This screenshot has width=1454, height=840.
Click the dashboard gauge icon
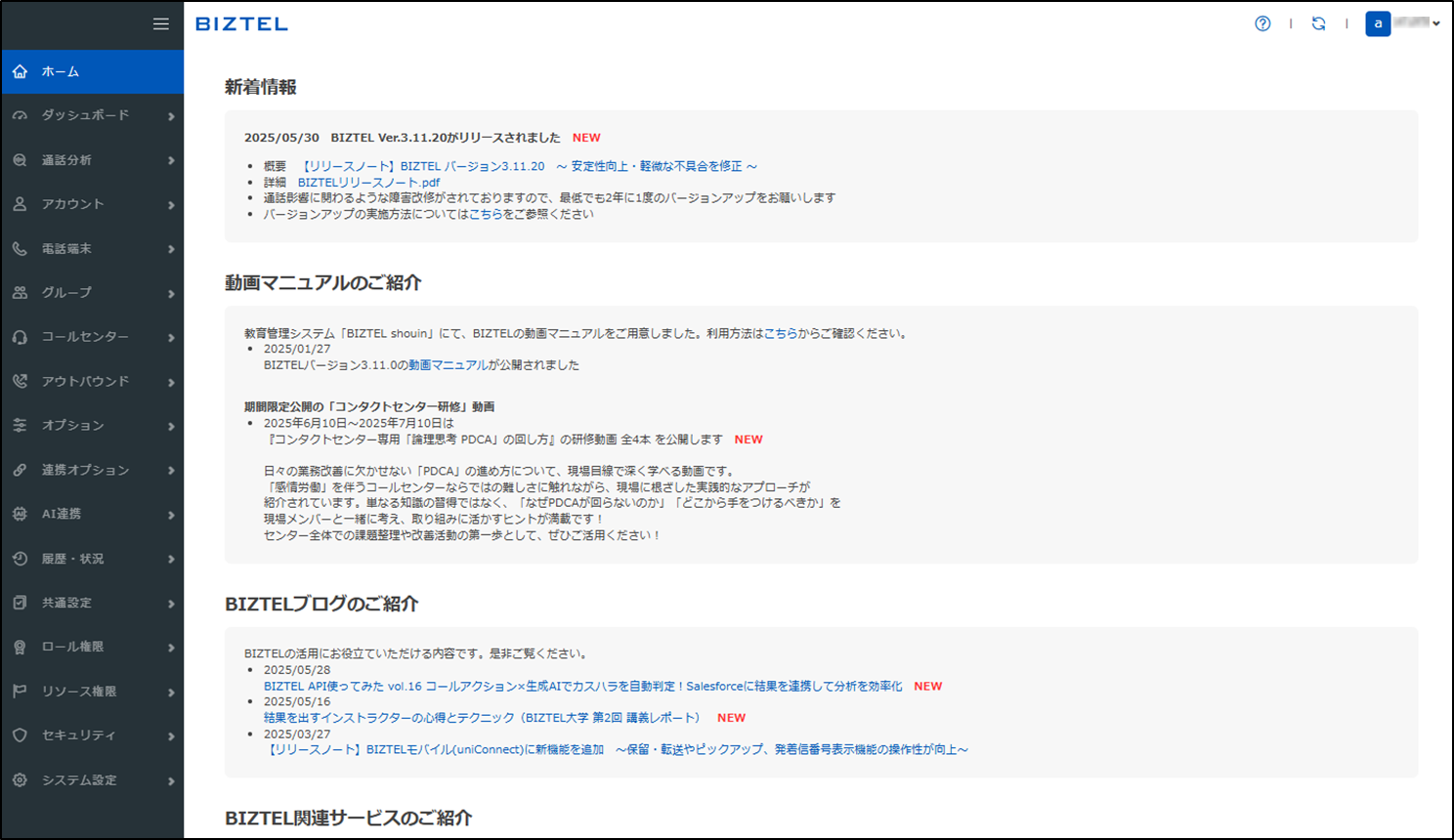click(20, 115)
